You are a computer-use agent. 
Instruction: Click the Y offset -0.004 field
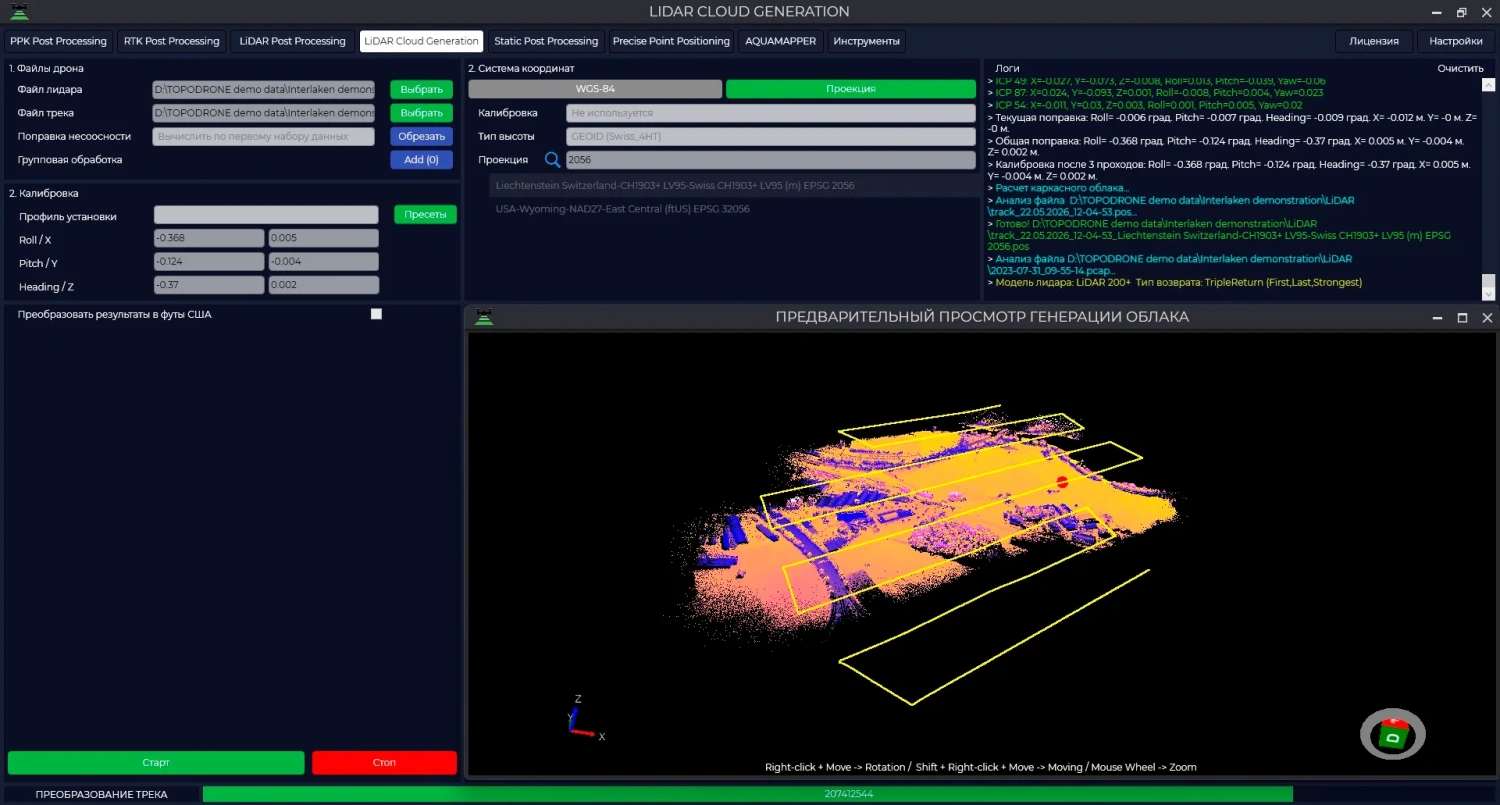(324, 262)
